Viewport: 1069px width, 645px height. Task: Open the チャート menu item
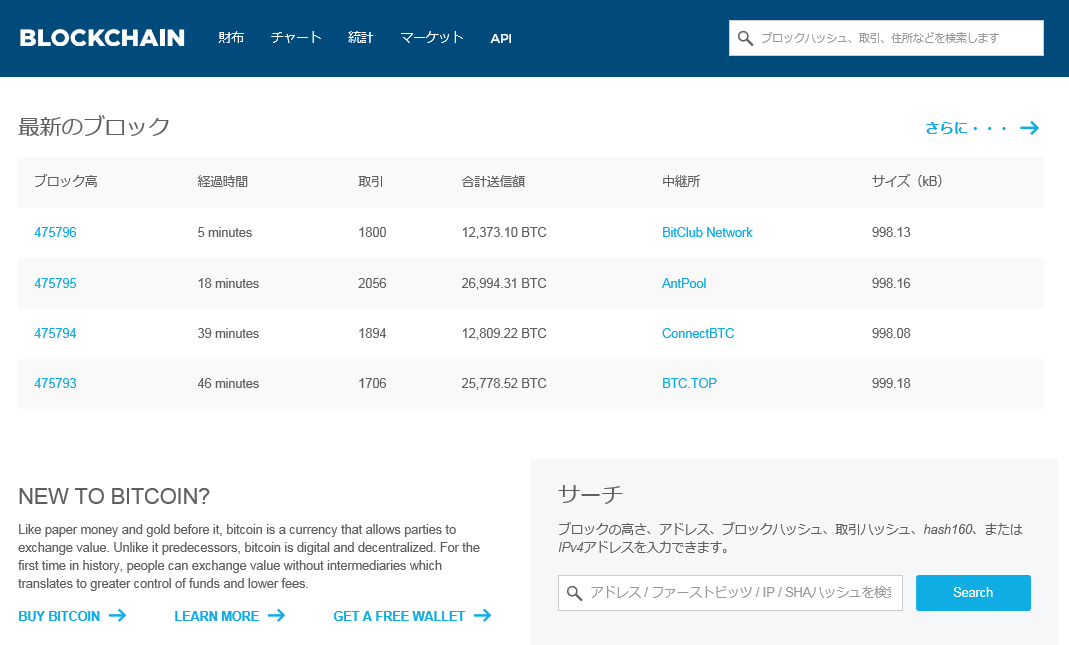point(296,38)
